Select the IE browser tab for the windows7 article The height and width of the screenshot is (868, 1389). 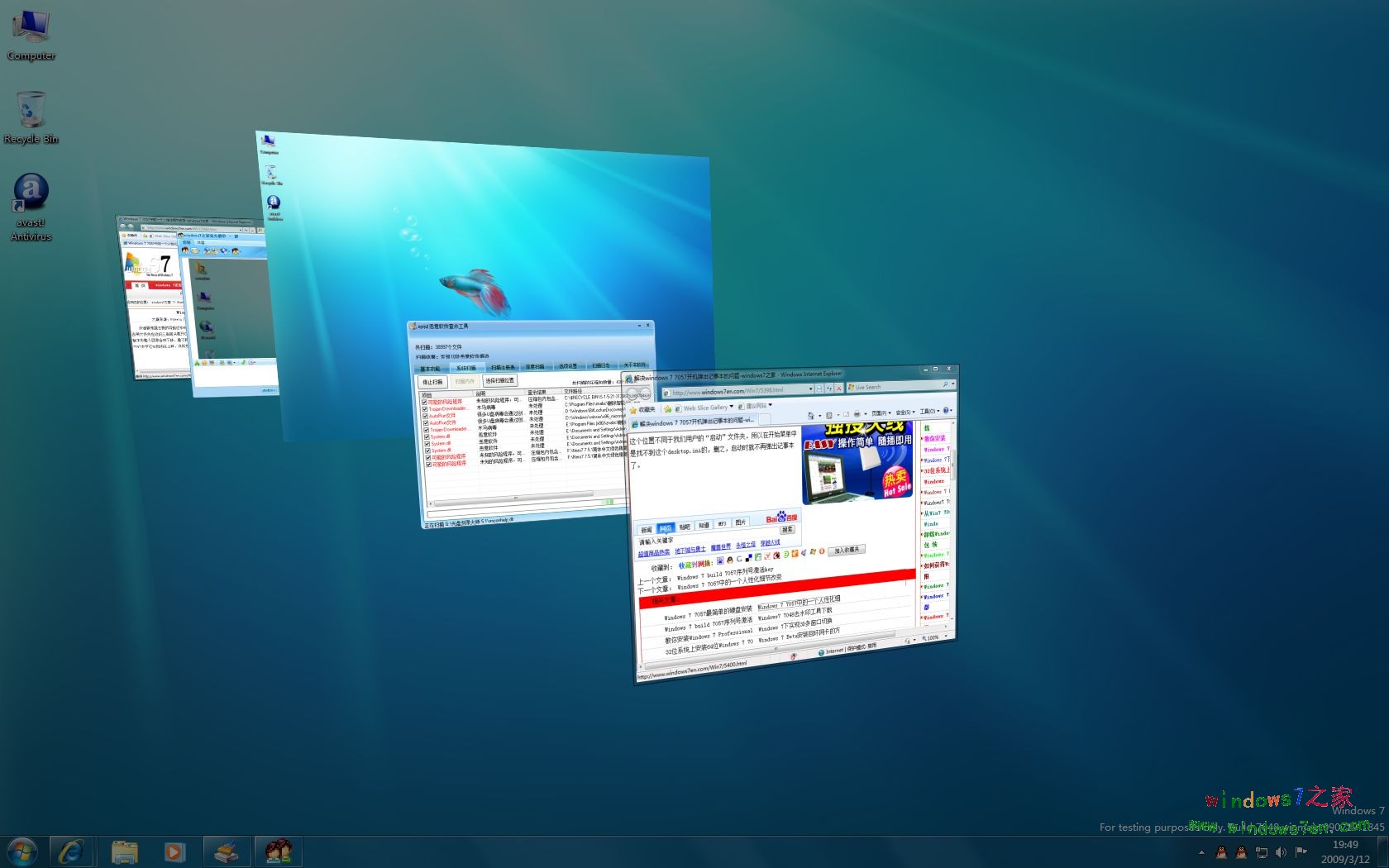click(x=694, y=422)
